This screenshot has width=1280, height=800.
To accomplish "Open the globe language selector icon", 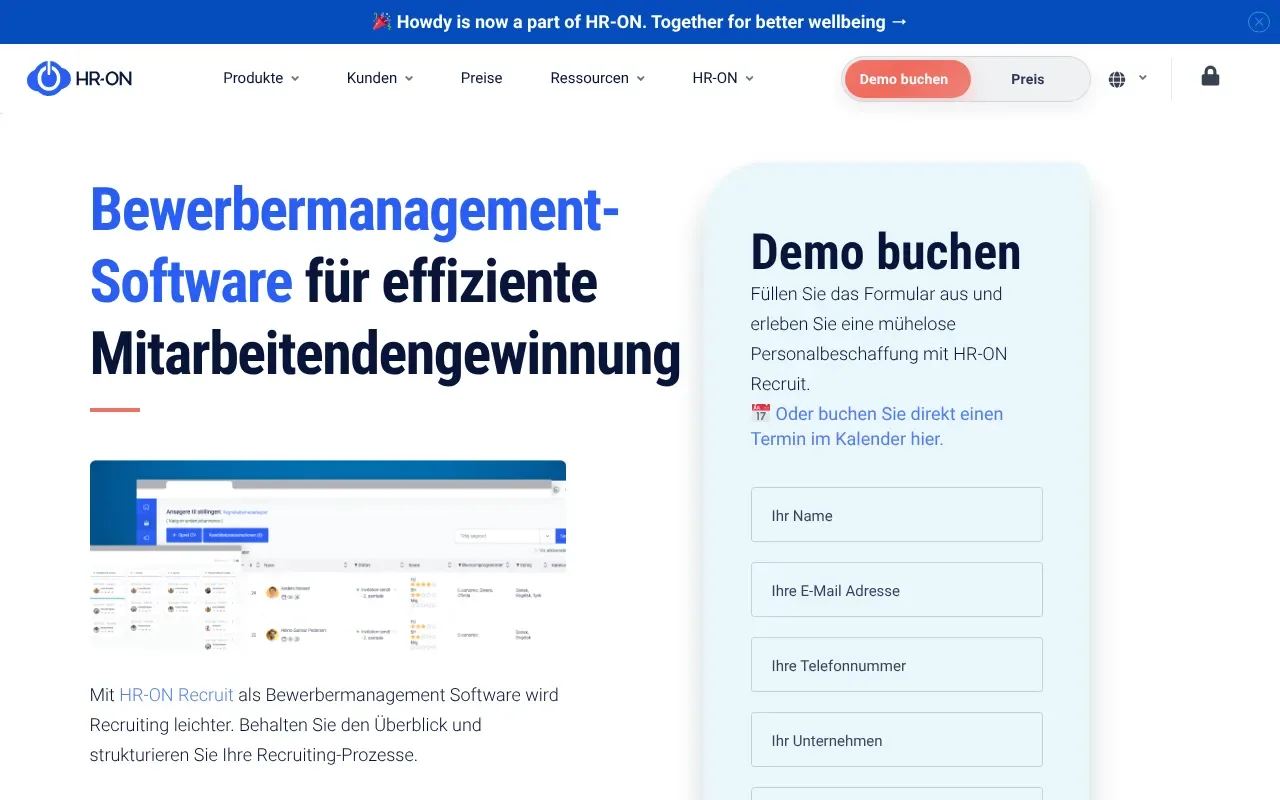I will (x=1117, y=78).
